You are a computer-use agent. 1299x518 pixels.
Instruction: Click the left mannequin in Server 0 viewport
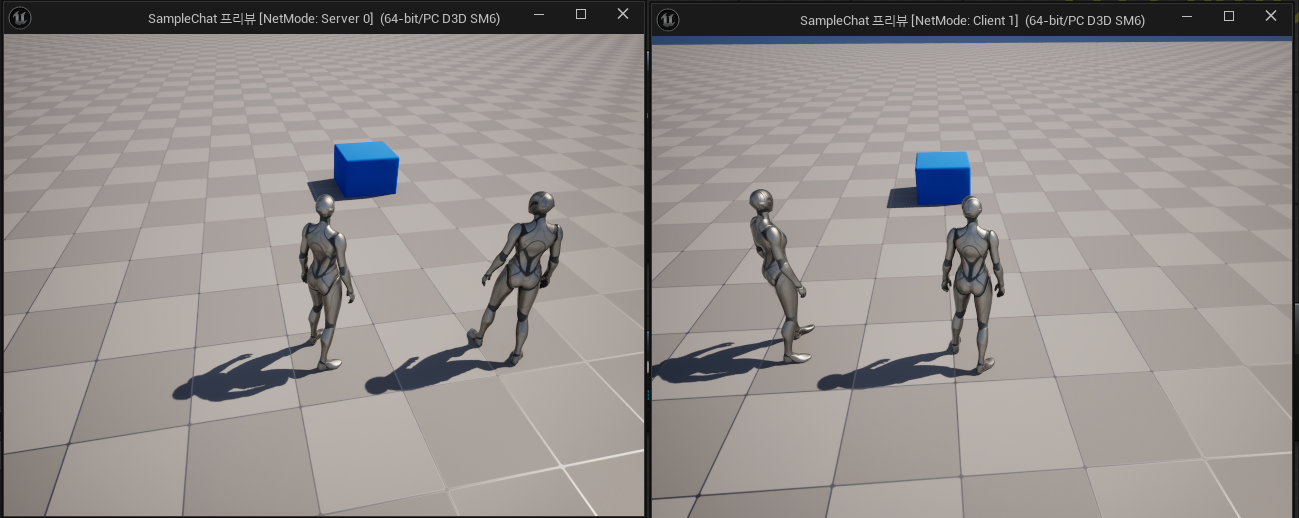[x=326, y=282]
